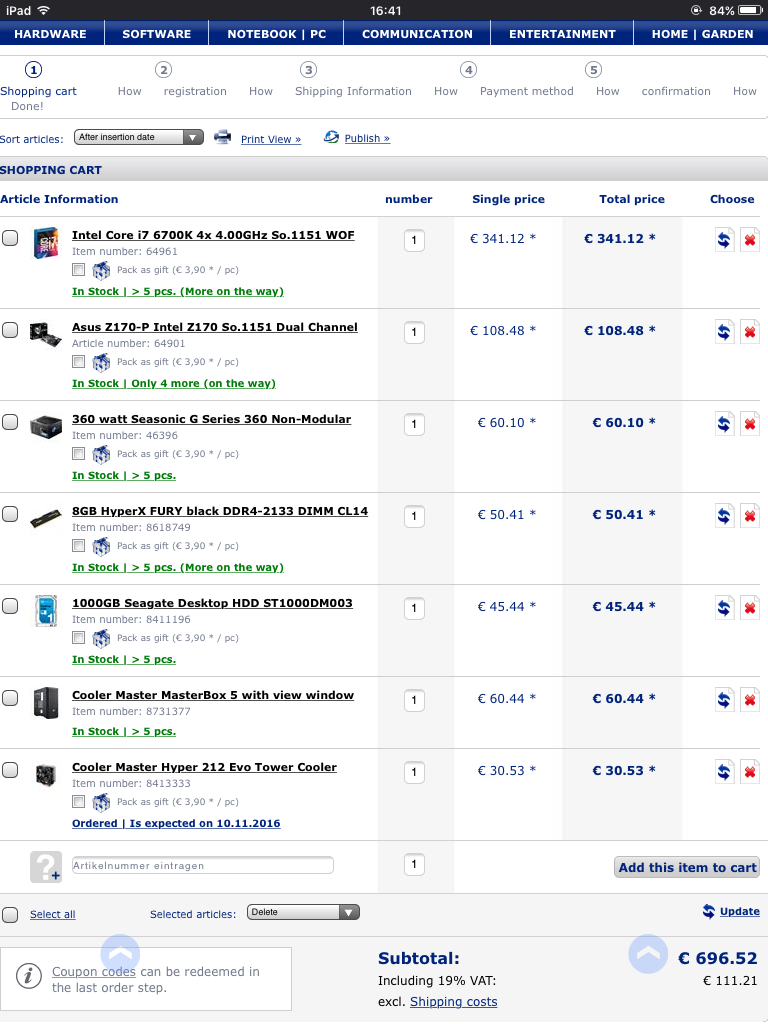
Task: Click the Publish share icon
Action: [x=332, y=137]
